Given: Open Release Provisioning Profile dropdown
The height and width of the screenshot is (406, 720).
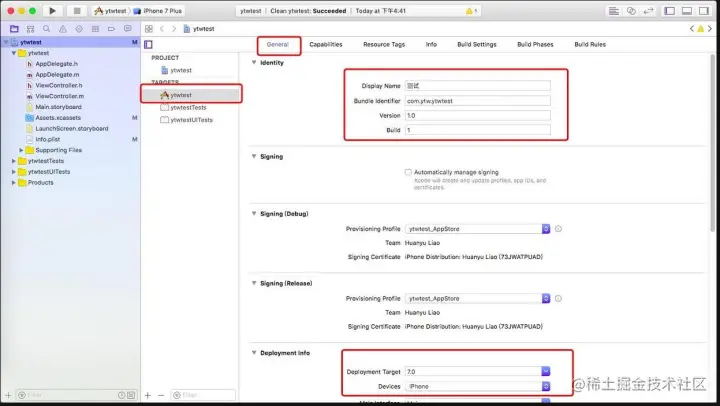Looking at the screenshot, I should (x=478, y=299).
